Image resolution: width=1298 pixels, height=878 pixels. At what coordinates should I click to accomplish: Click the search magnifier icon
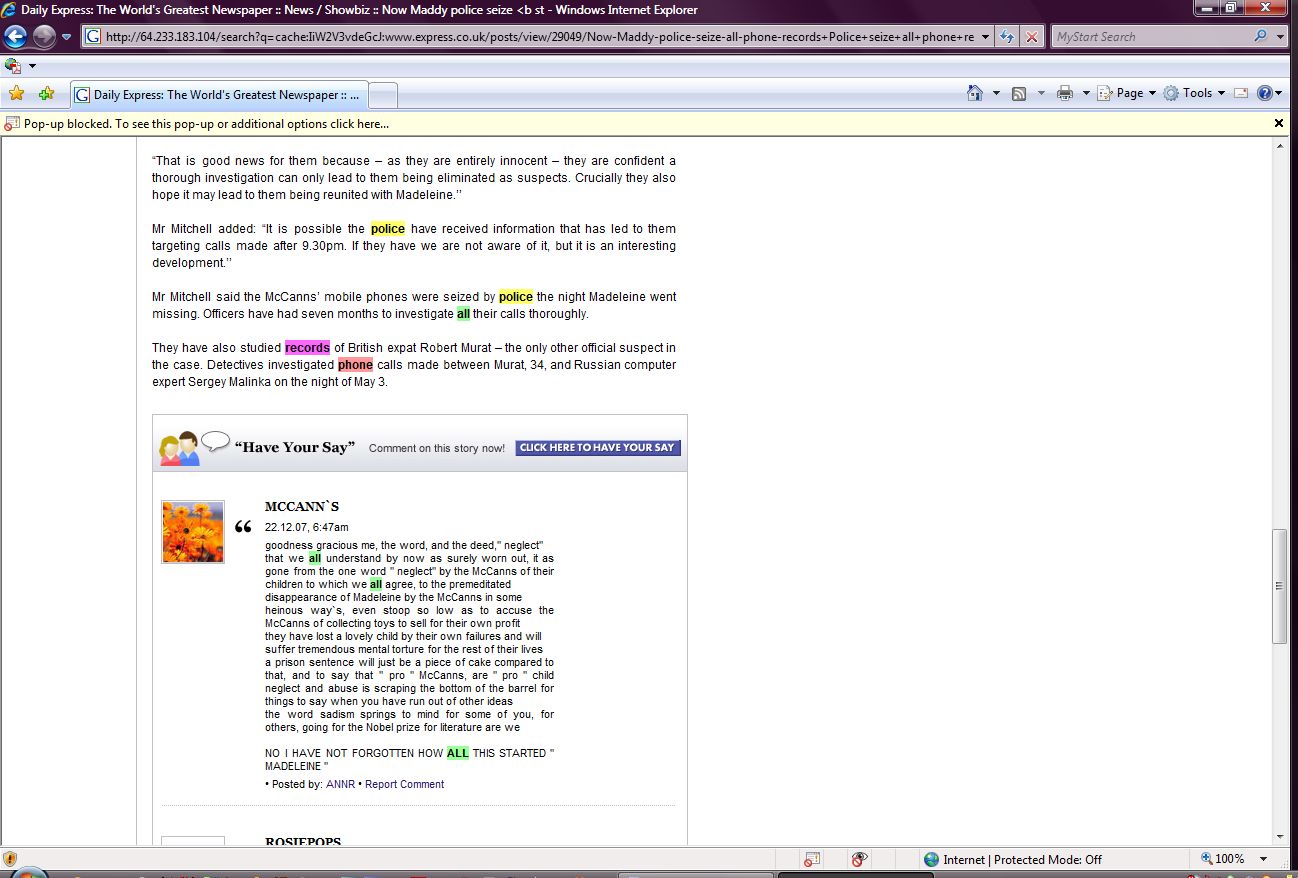tap(1260, 37)
